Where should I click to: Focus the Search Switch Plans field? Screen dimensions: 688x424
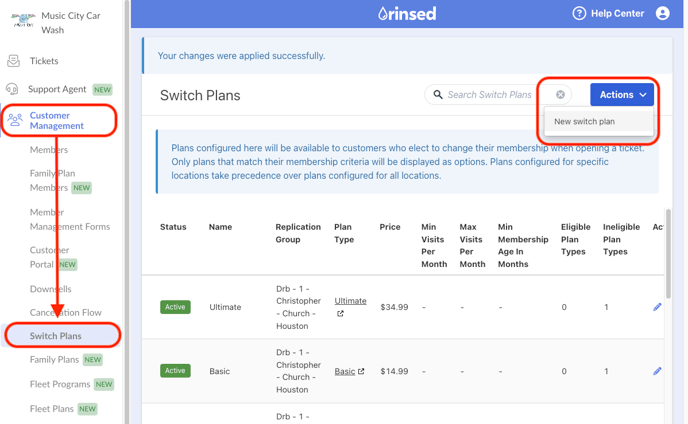click(498, 94)
